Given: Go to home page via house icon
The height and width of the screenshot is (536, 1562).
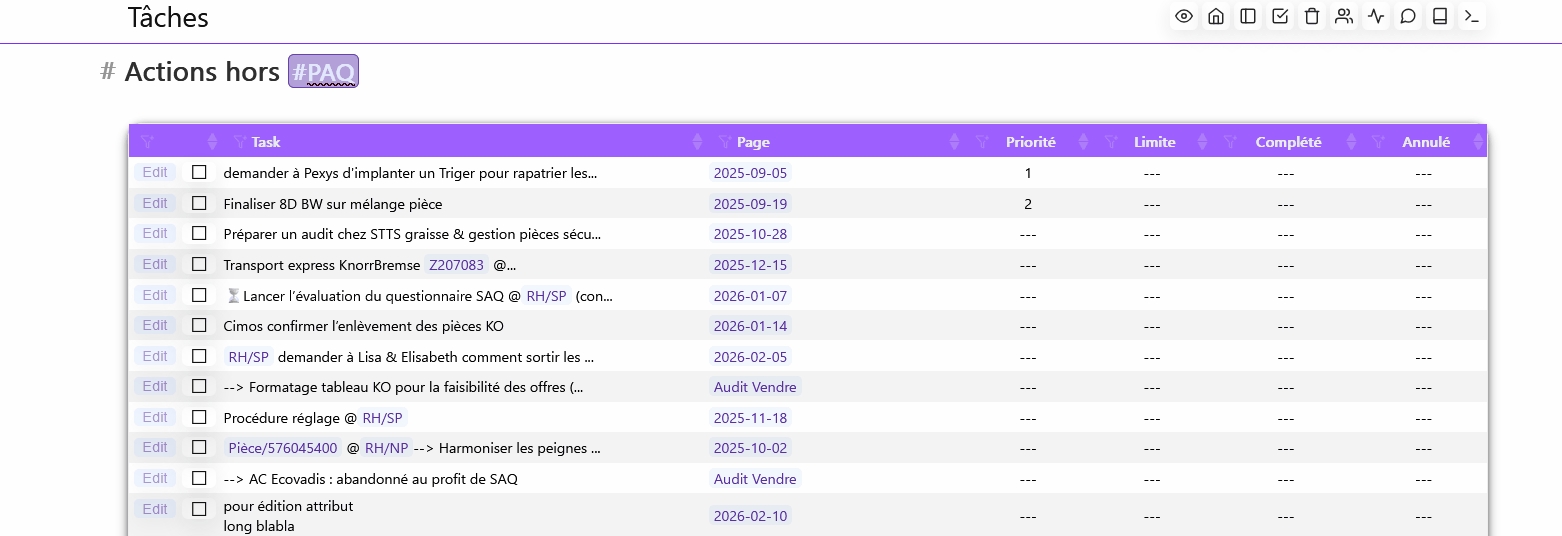Looking at the screenshot, I should point(1216,16).
